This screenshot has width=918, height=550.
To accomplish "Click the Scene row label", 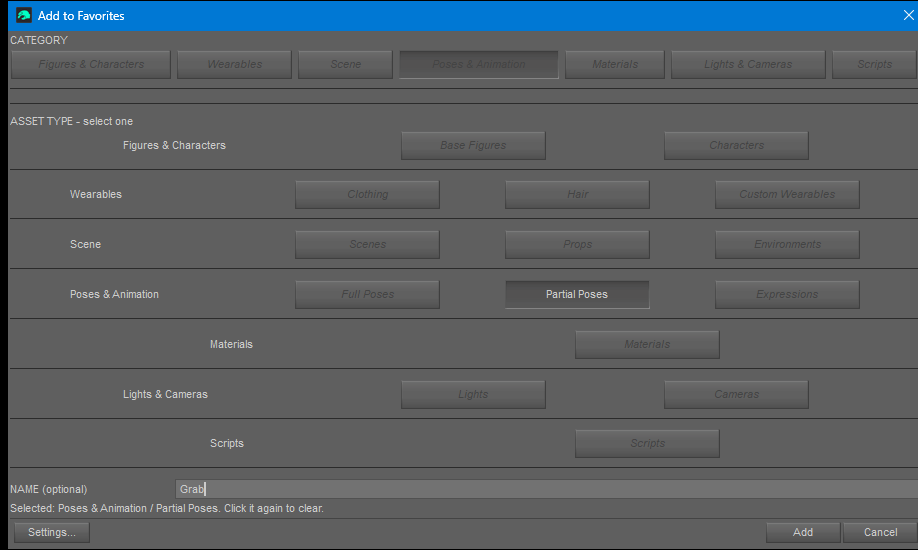I will (x=85, y=244).
